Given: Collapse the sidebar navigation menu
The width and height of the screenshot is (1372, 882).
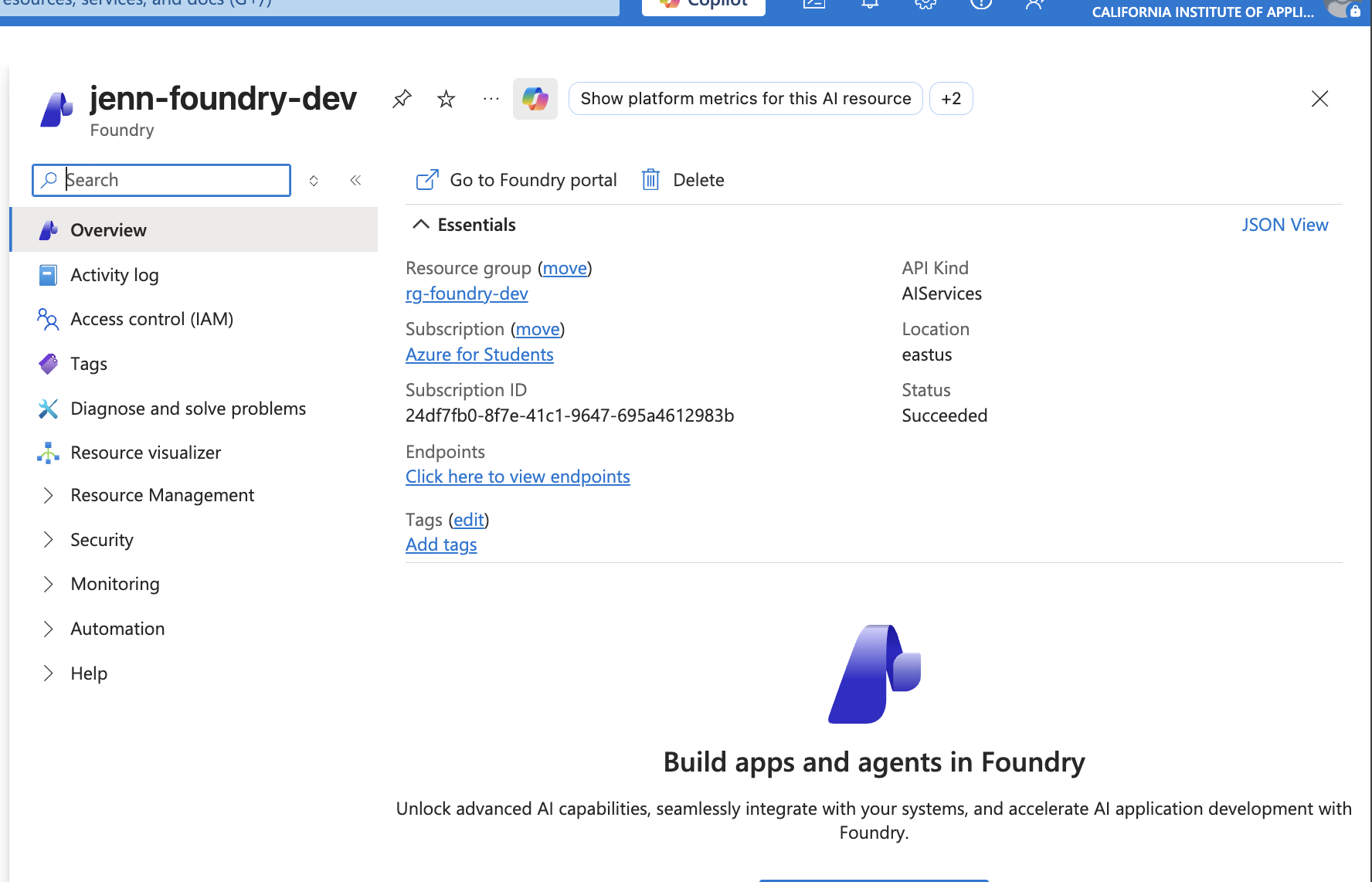Looking at the screenshot, I should [355, 181].
